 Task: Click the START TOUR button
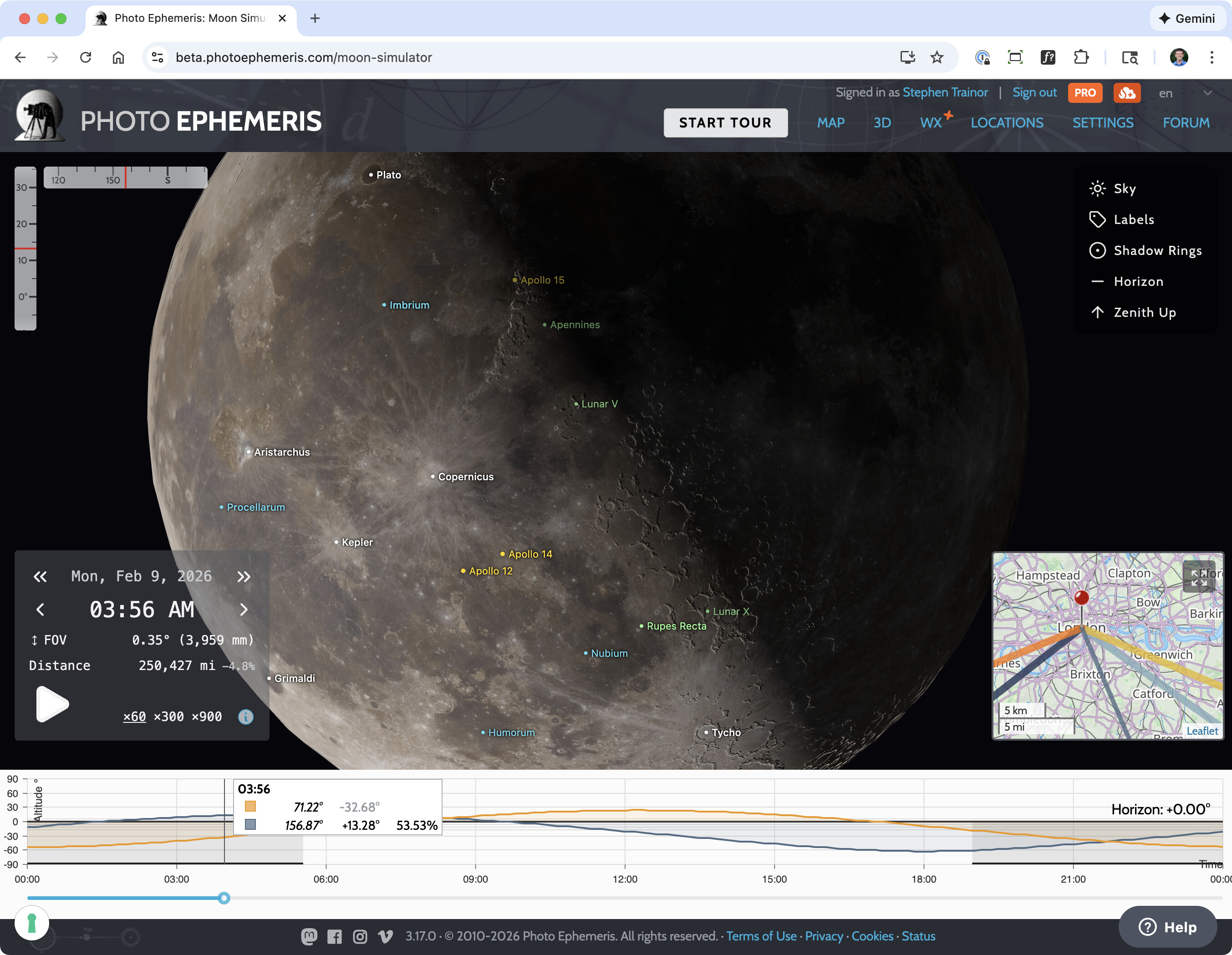point(725,122)
